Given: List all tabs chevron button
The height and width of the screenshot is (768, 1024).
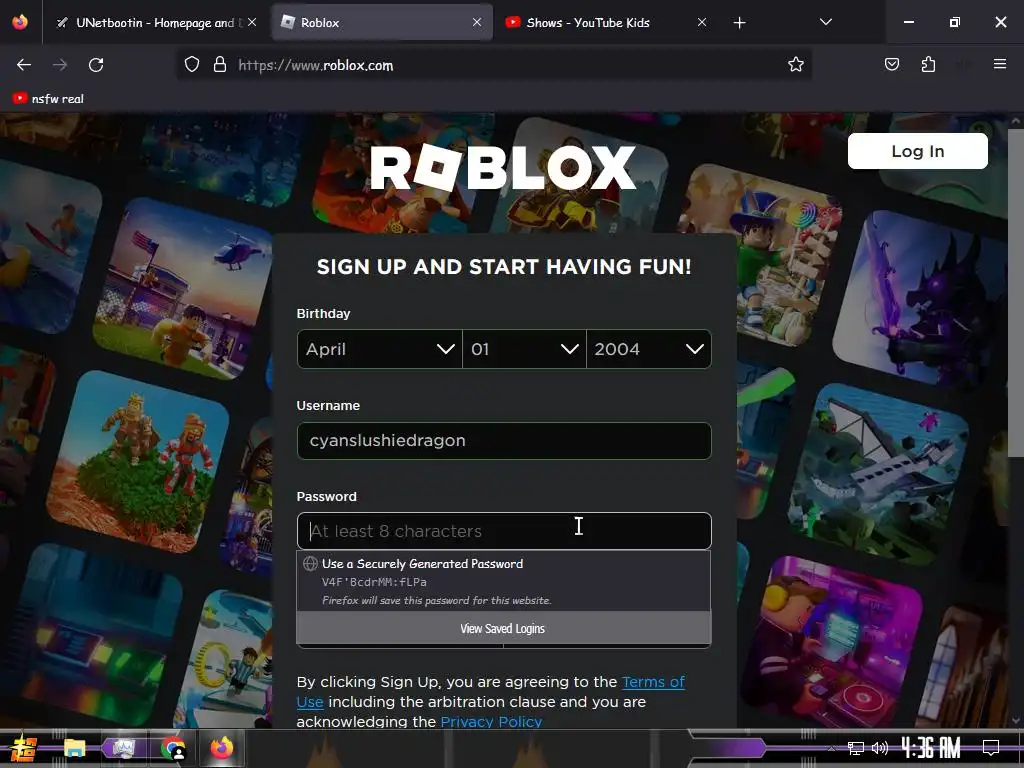Looking at the screenshot, I should [825, 22].
